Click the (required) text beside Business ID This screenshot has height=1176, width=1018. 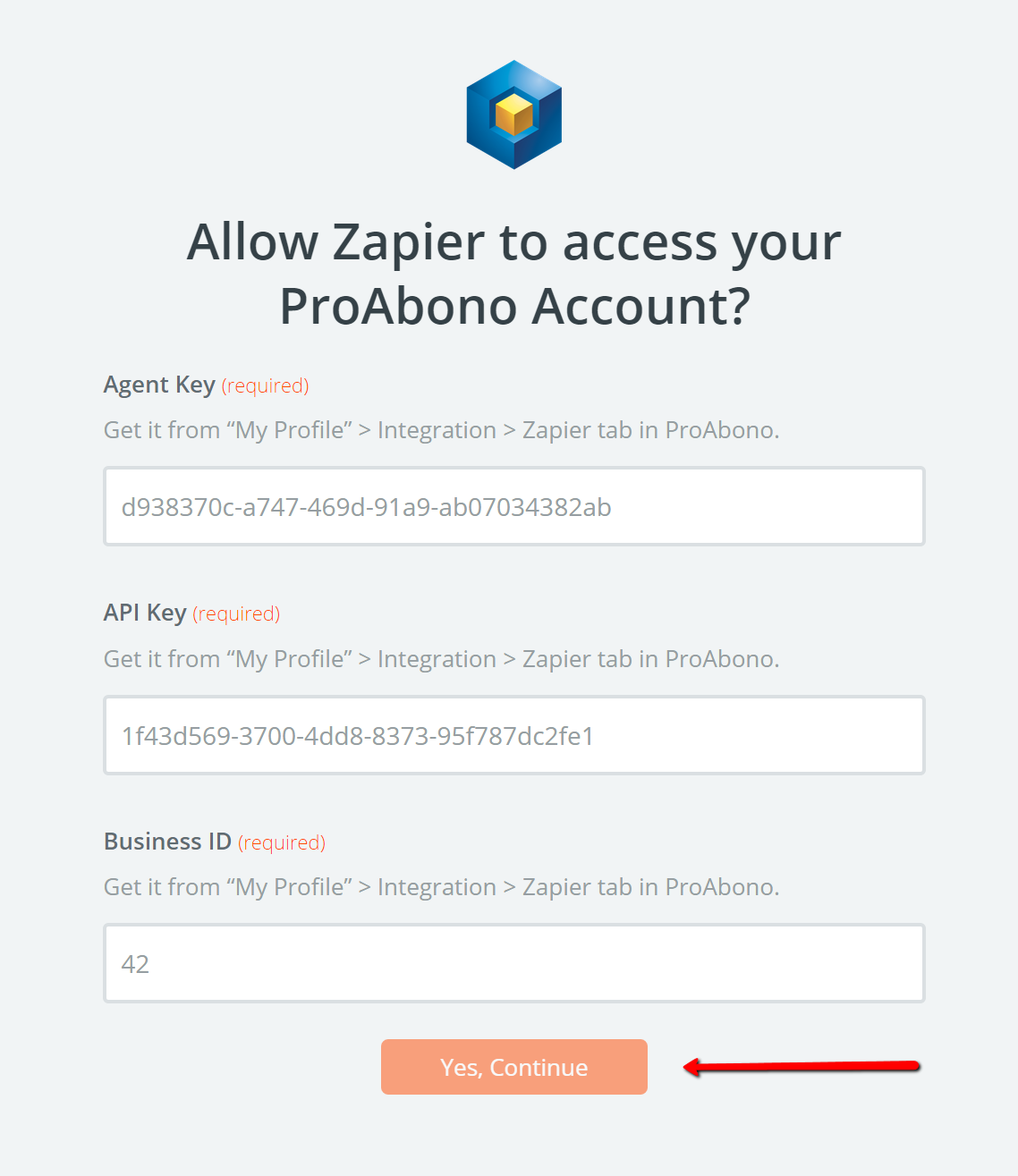(x=282, y=842)
